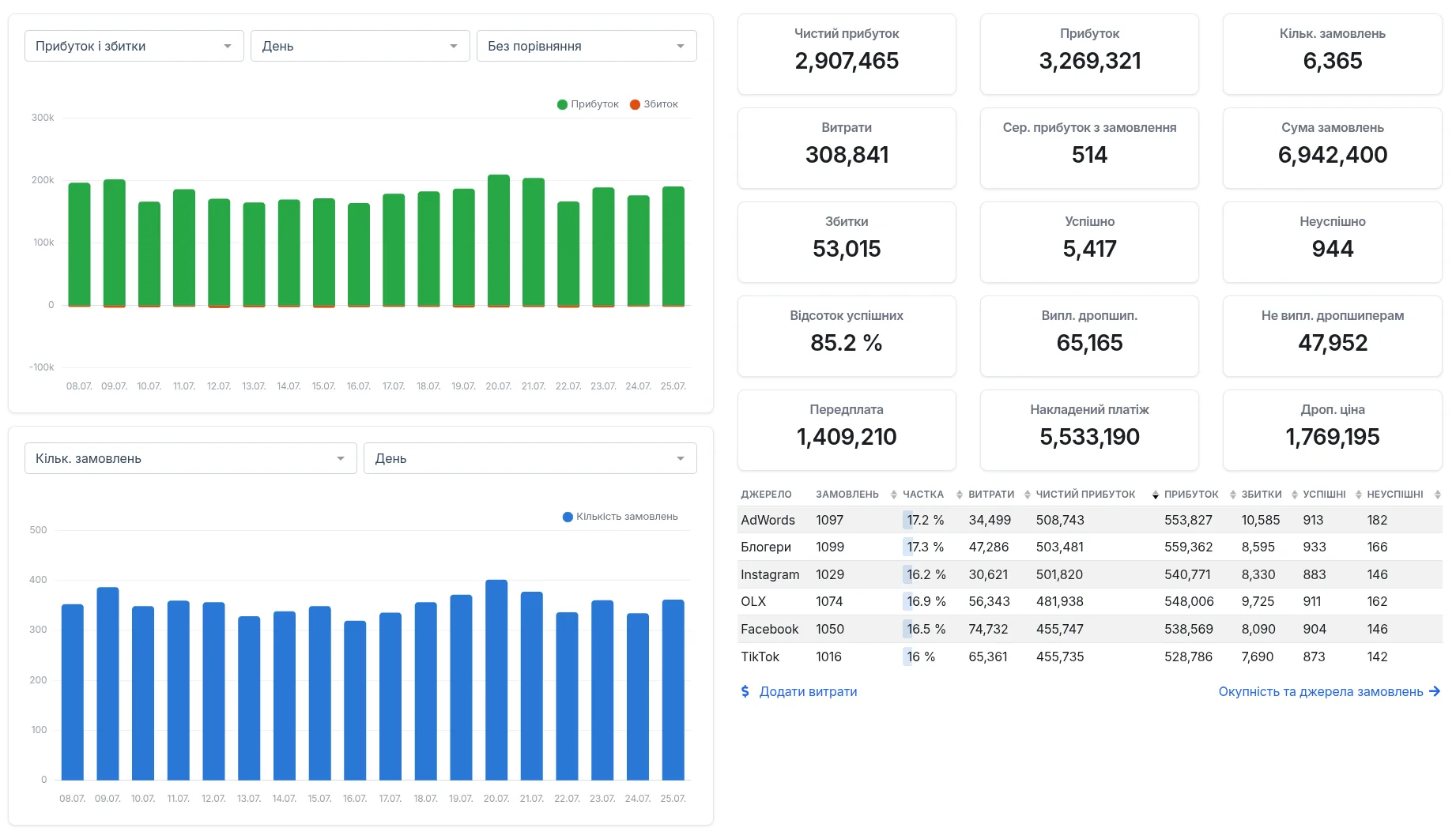Click the 25.07. label on profit chart axis

click(x=673, y=386)
